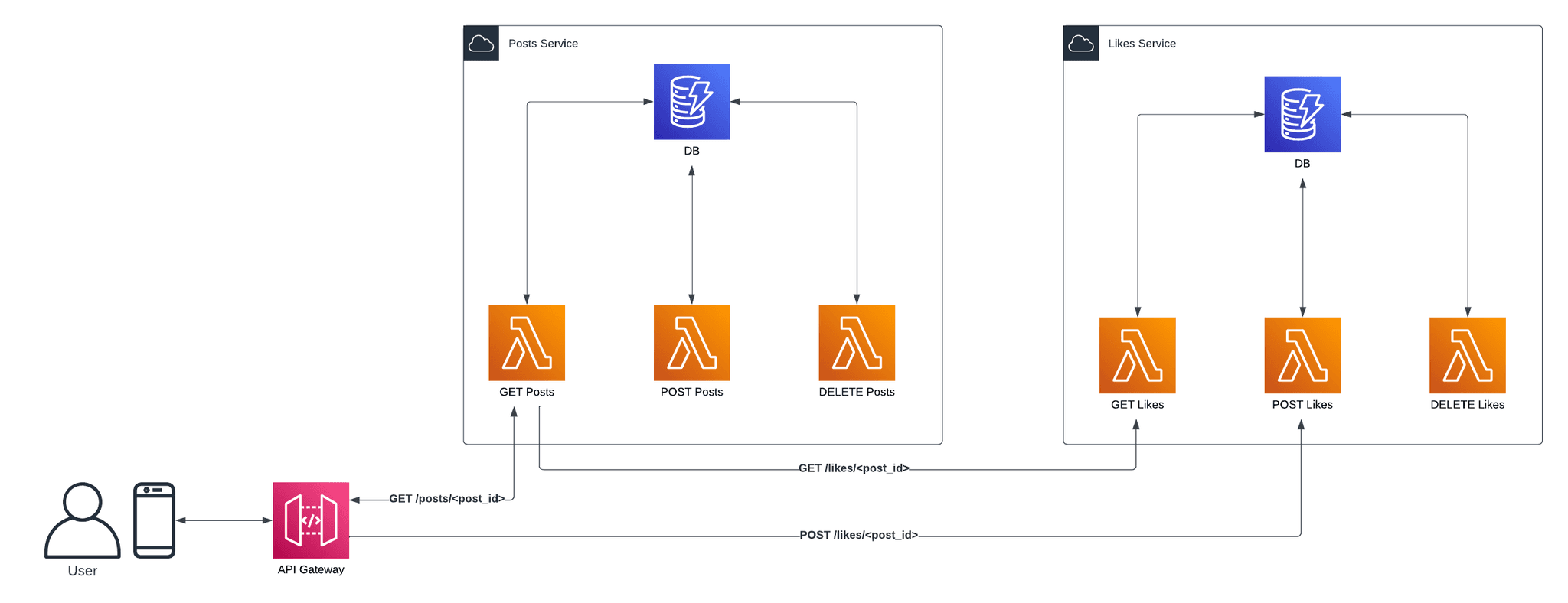1568x603 pixels.
Task: Select the mobile phone icon
Action: pos(155,520)
